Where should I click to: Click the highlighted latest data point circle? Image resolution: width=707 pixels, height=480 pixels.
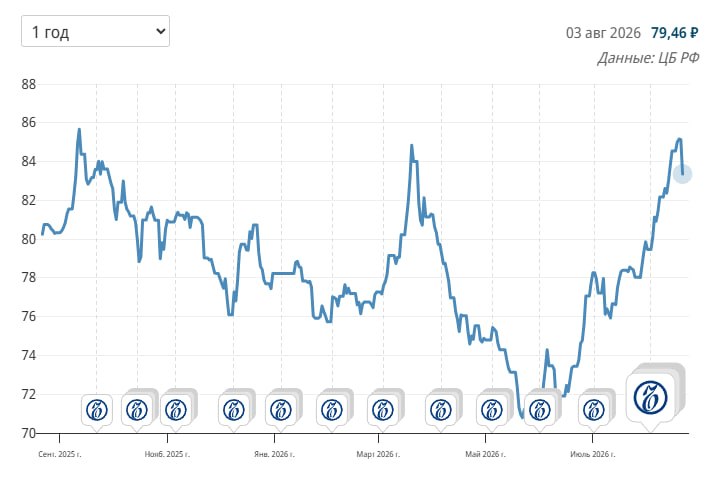pos(682,174)
